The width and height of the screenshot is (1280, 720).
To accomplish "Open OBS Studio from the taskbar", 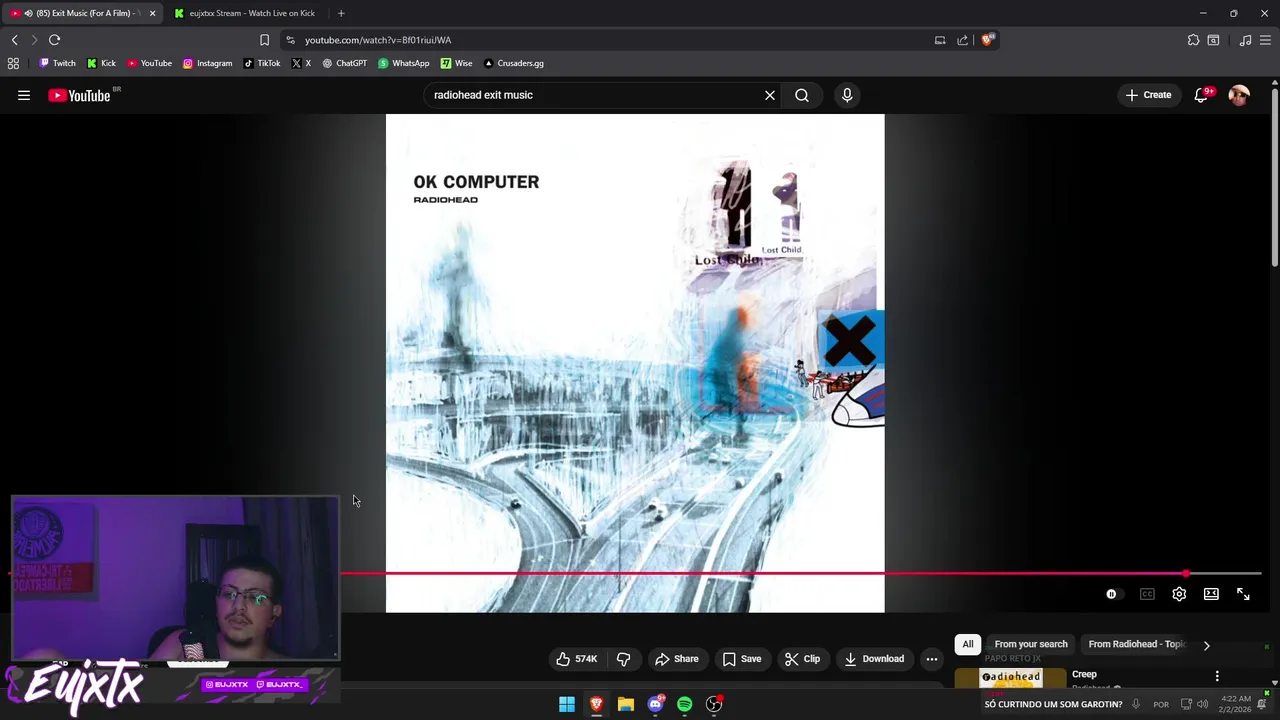I will pyautogui.click(x=714, y=704).
